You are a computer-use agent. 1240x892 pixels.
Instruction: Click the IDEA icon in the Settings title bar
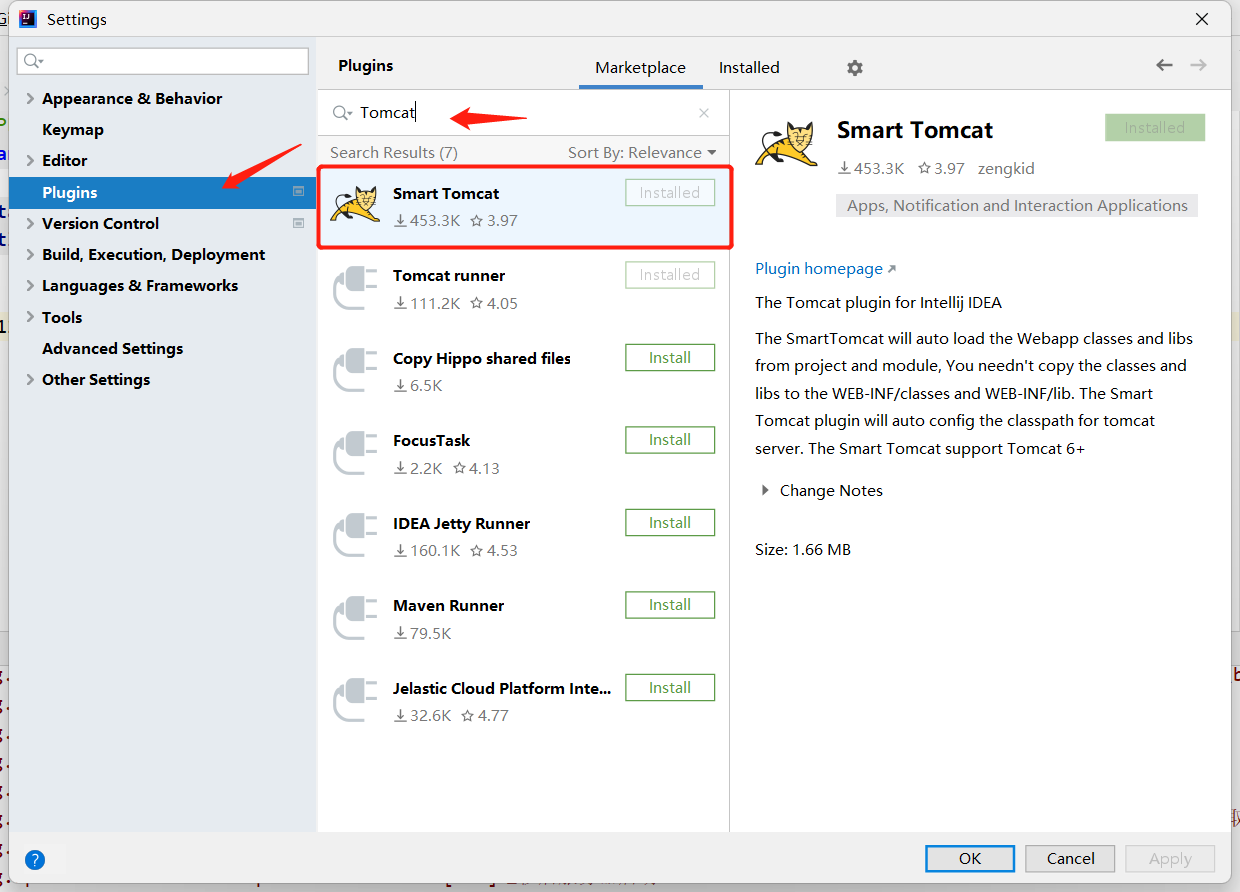point(27,18)
